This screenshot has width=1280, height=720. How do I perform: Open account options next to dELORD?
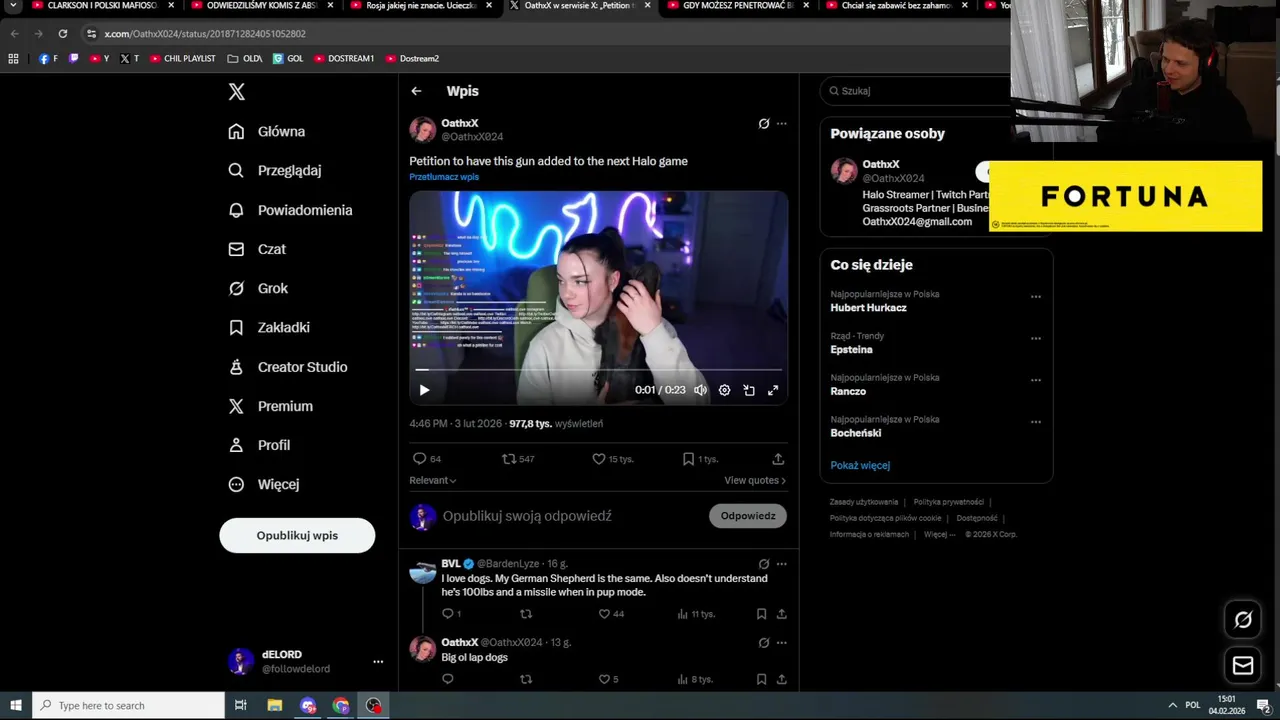378,661
